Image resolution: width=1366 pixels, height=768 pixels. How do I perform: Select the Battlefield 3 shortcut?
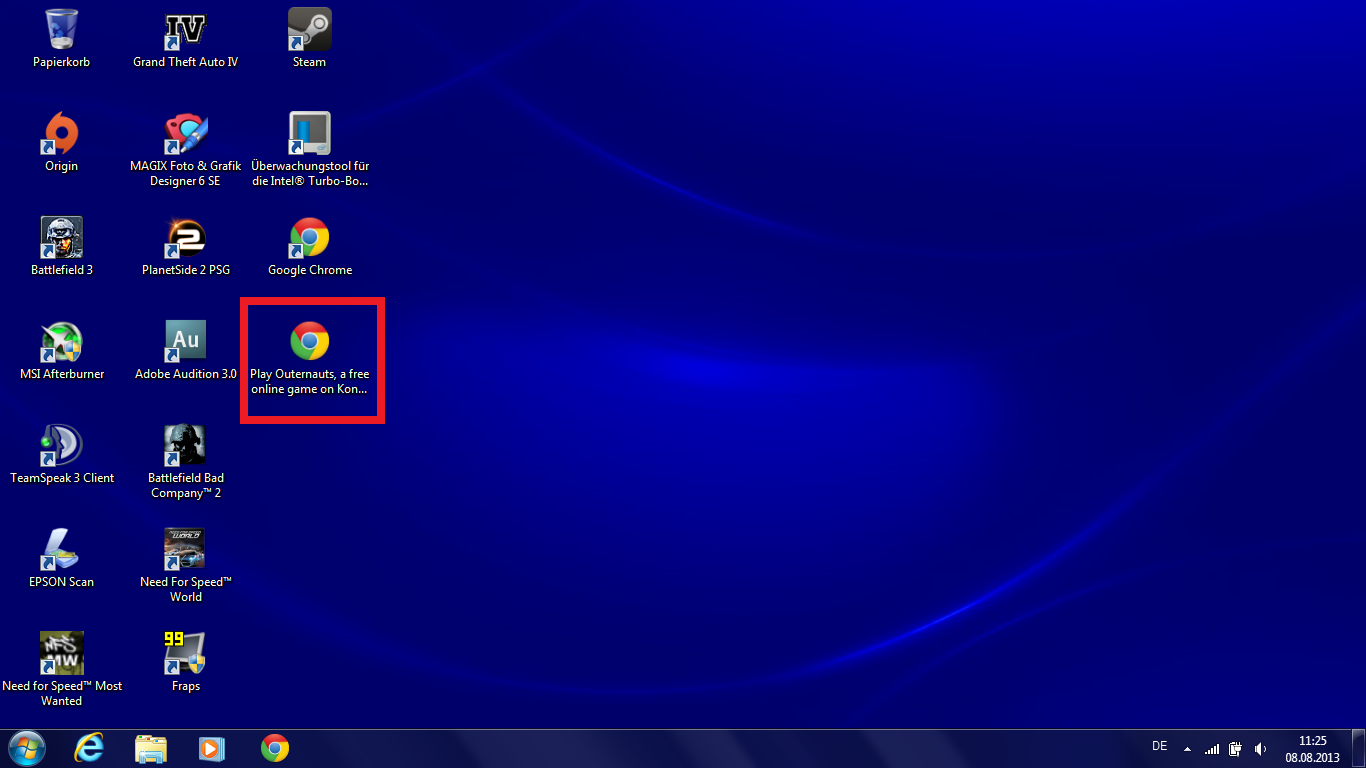(x=61, y=247)
